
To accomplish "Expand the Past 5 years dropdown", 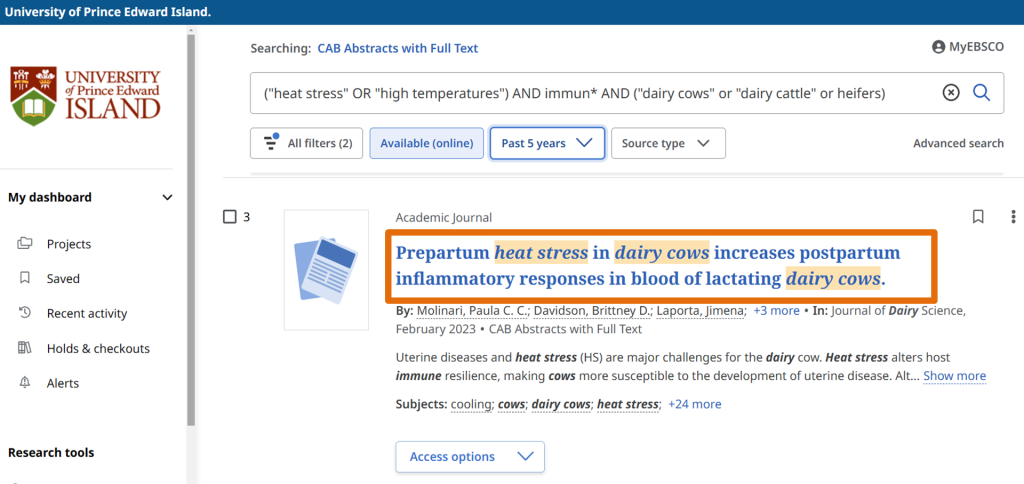I will pos(547,143).
